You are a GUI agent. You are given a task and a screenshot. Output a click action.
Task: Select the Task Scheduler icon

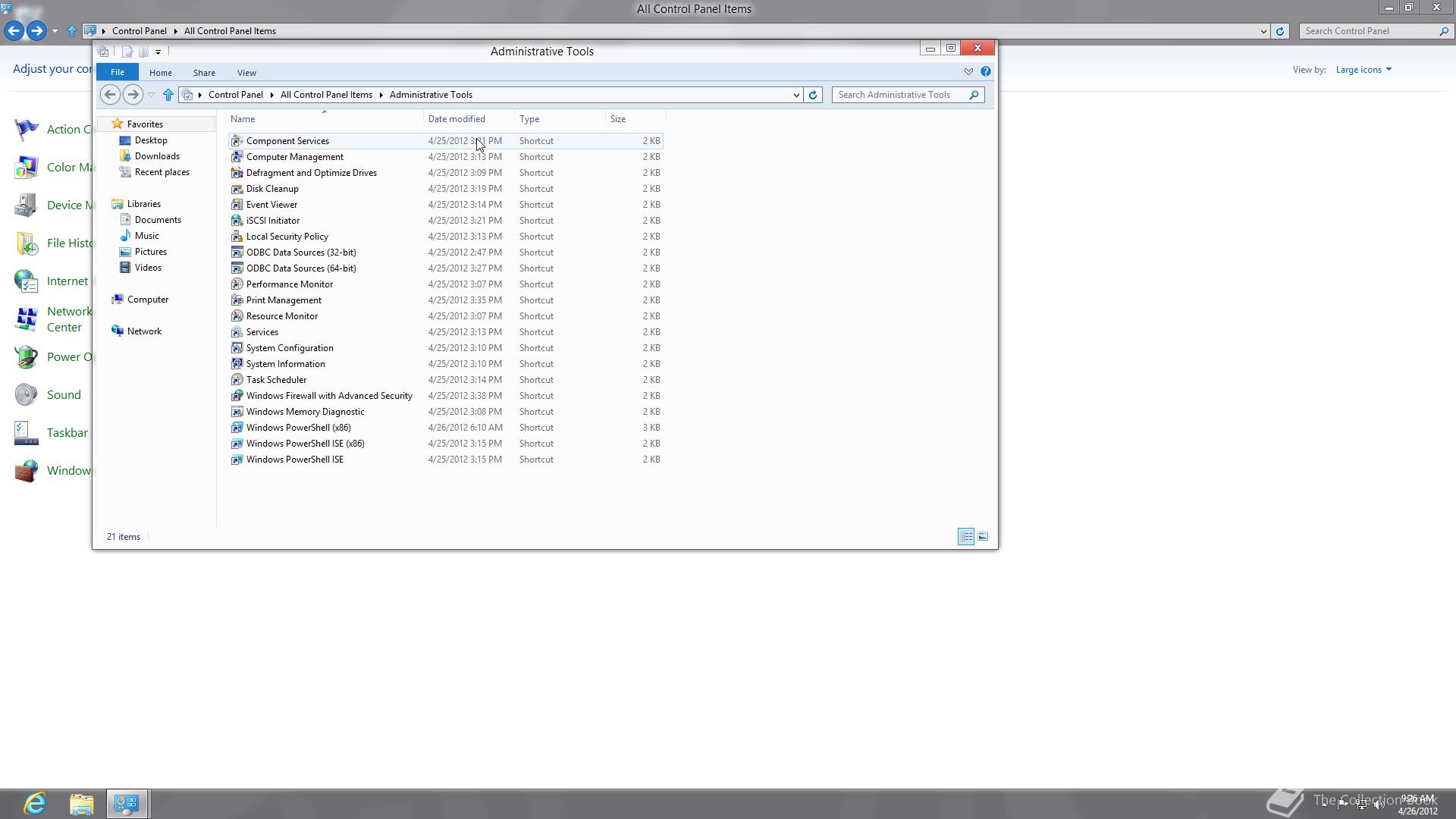237,380
